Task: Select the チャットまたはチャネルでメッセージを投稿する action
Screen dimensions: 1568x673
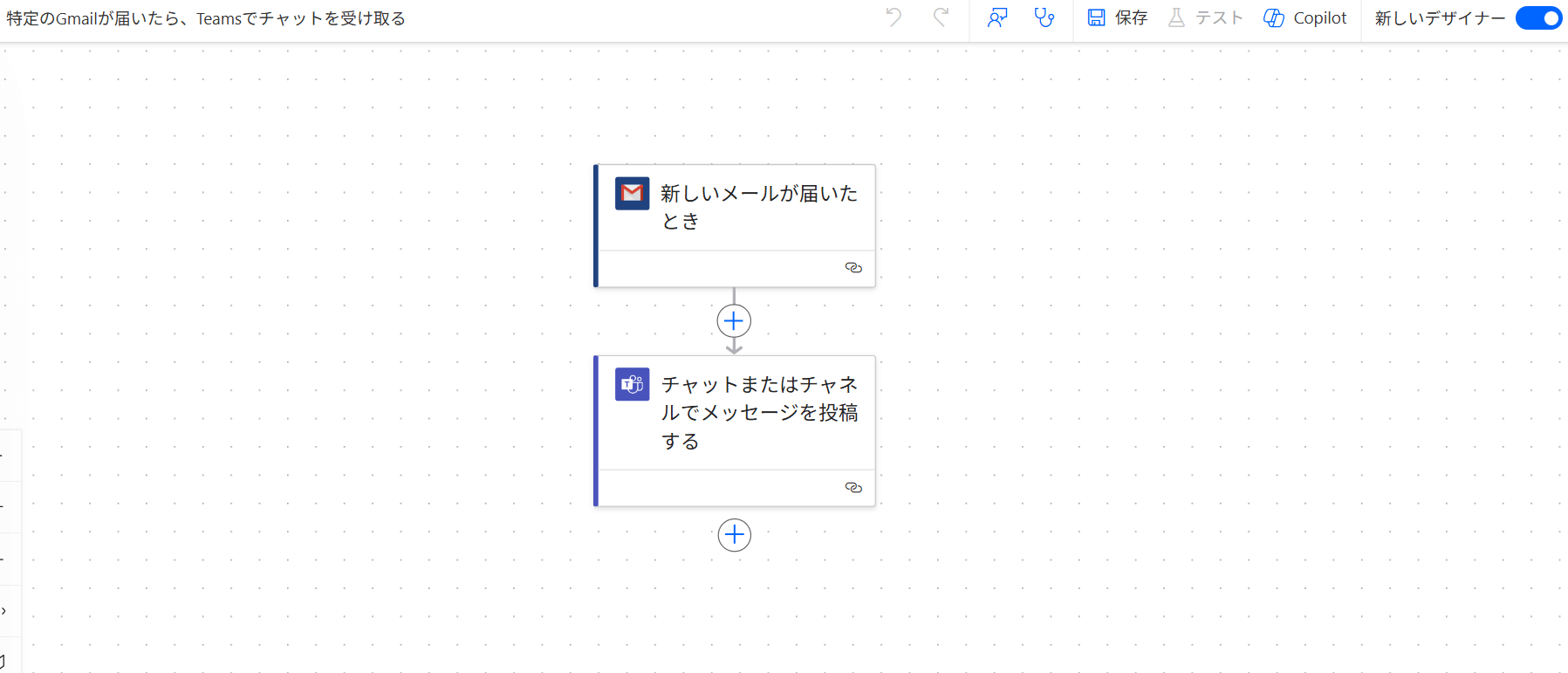Action: 735,431
